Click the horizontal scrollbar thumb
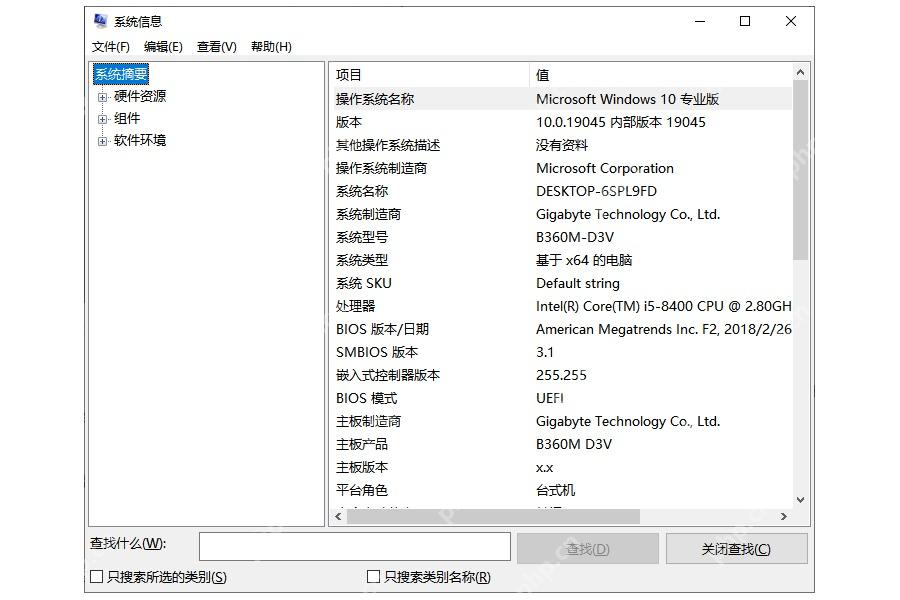Viewport: 900px width, 600px height. 494,516
